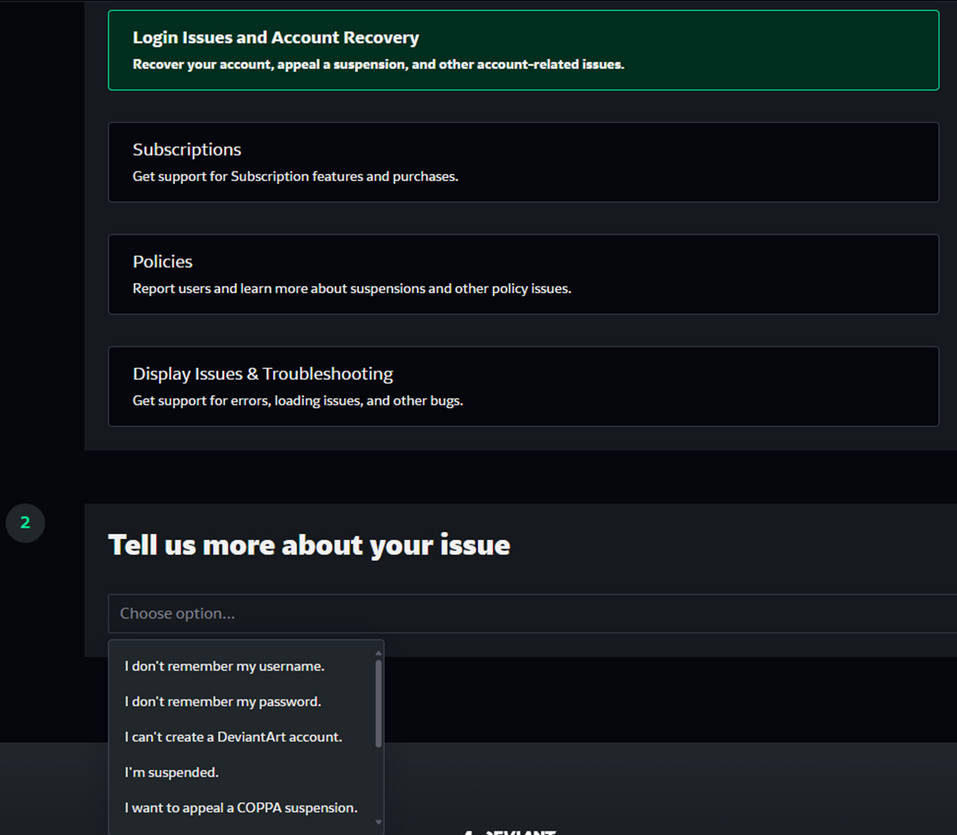Click the dropdown list scroll-up arrow
The image size is (957, 835).
click(378, 653)
